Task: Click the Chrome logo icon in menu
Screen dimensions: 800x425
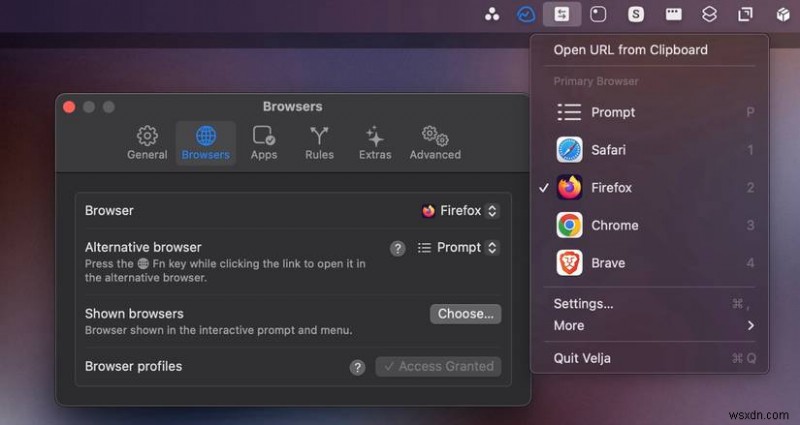Action: pos(569,226)
